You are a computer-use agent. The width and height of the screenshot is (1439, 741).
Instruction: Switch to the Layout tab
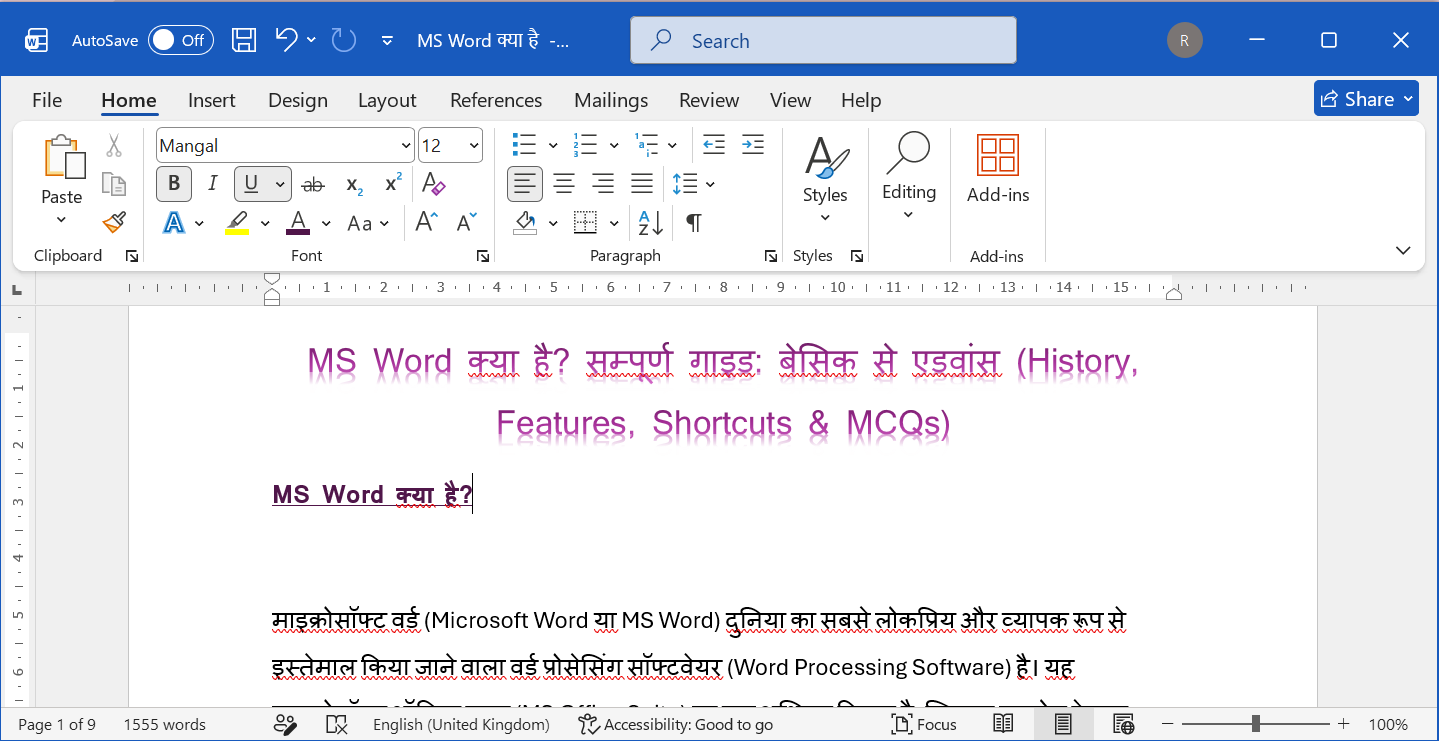(x=387, y=100)
